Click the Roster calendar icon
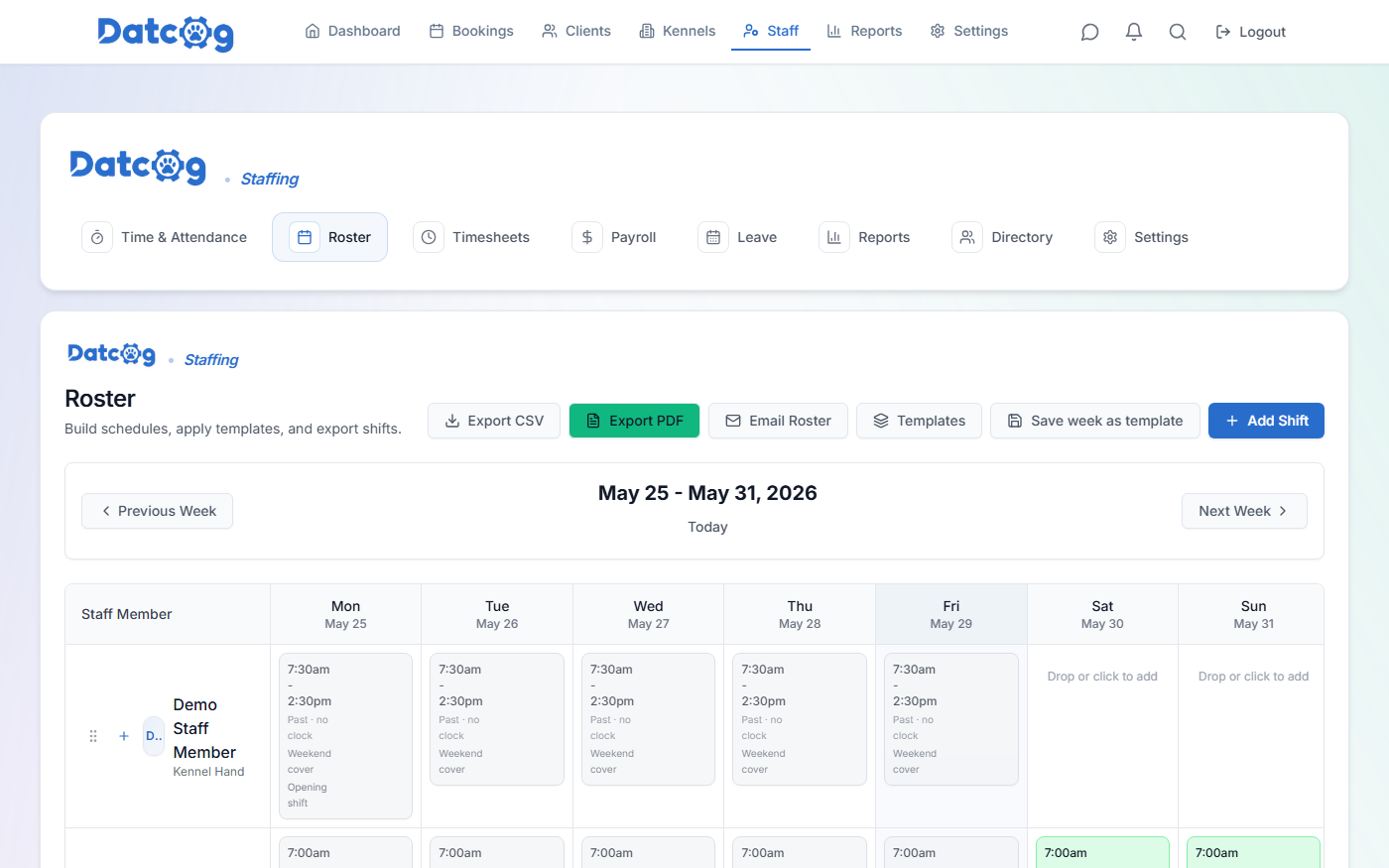Screen dimensions: 1389x868 click(305, 237)
